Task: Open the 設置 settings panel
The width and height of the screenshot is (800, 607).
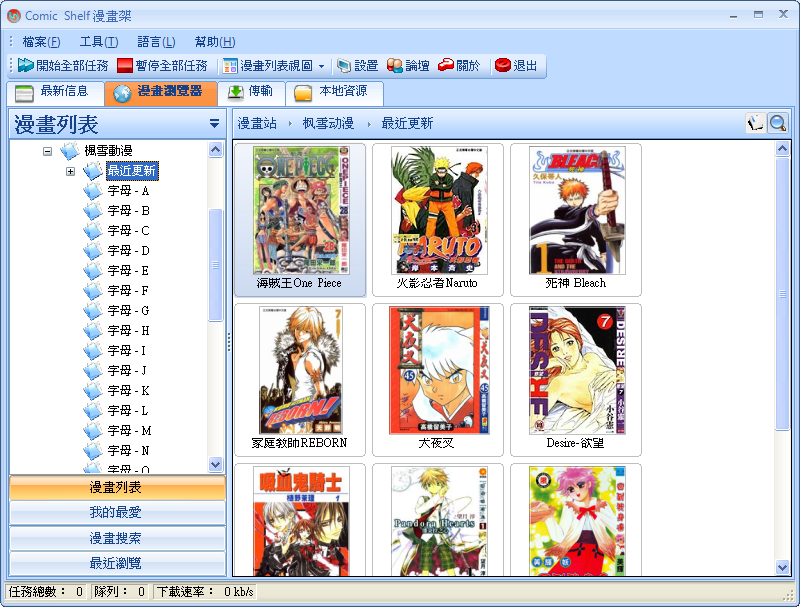Action: (x=341, y=66)
